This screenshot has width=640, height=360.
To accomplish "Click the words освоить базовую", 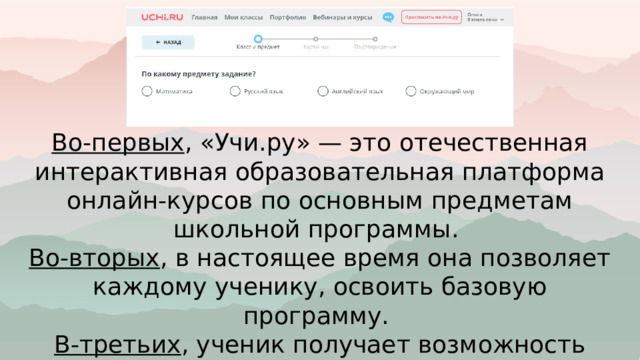I will tap(440, 287).
